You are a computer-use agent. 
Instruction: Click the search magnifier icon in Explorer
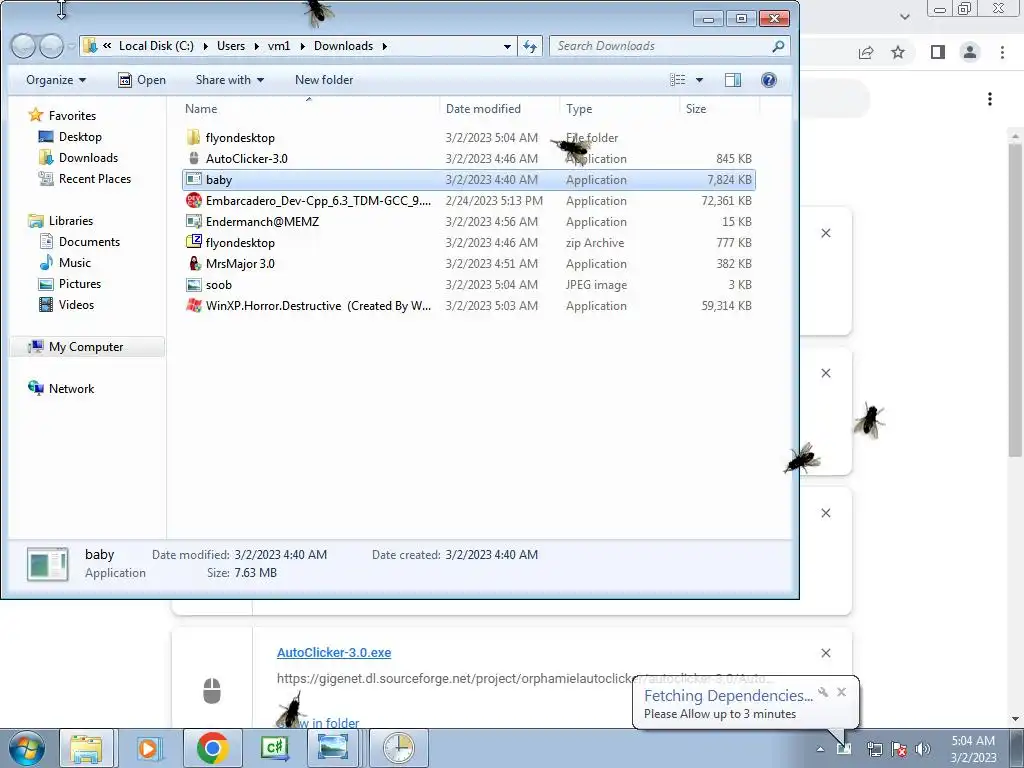tap(778, 46)
